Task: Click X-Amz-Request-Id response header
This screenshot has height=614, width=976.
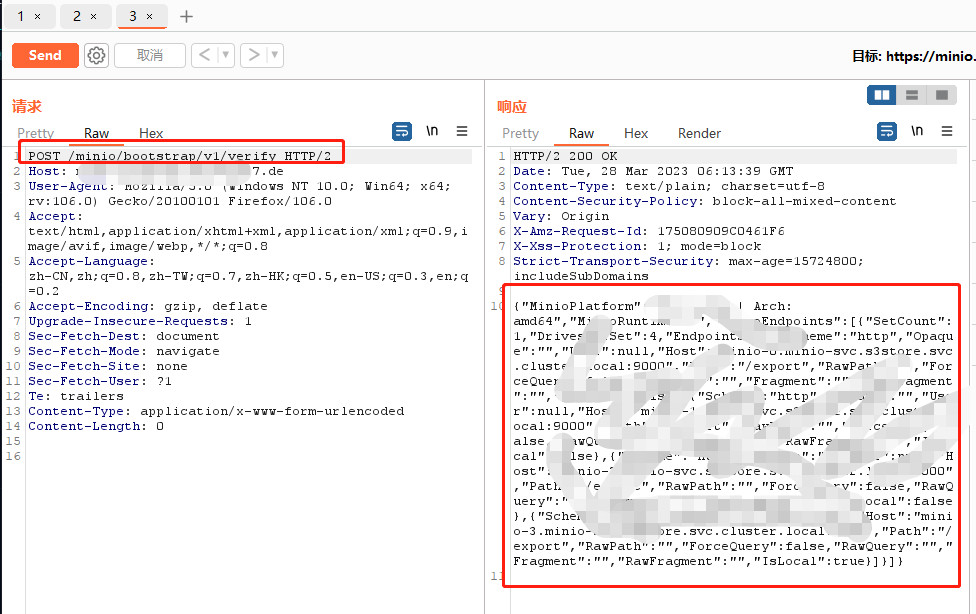Action: click(649, 231)
